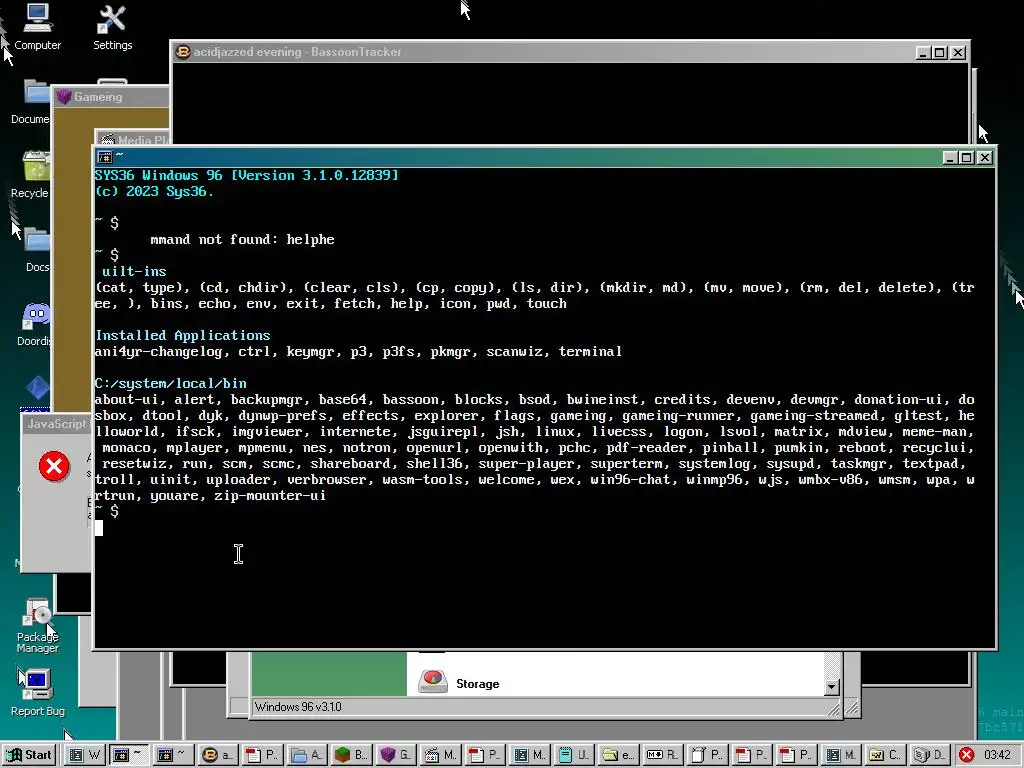Maximize the BassoonTracker window
This screenshot has width=1024, height=768.
940,53
